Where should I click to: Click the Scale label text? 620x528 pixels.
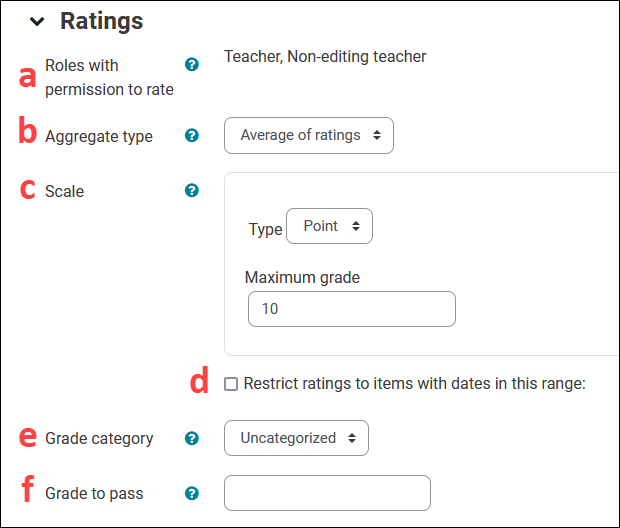[x=65, y=191]
